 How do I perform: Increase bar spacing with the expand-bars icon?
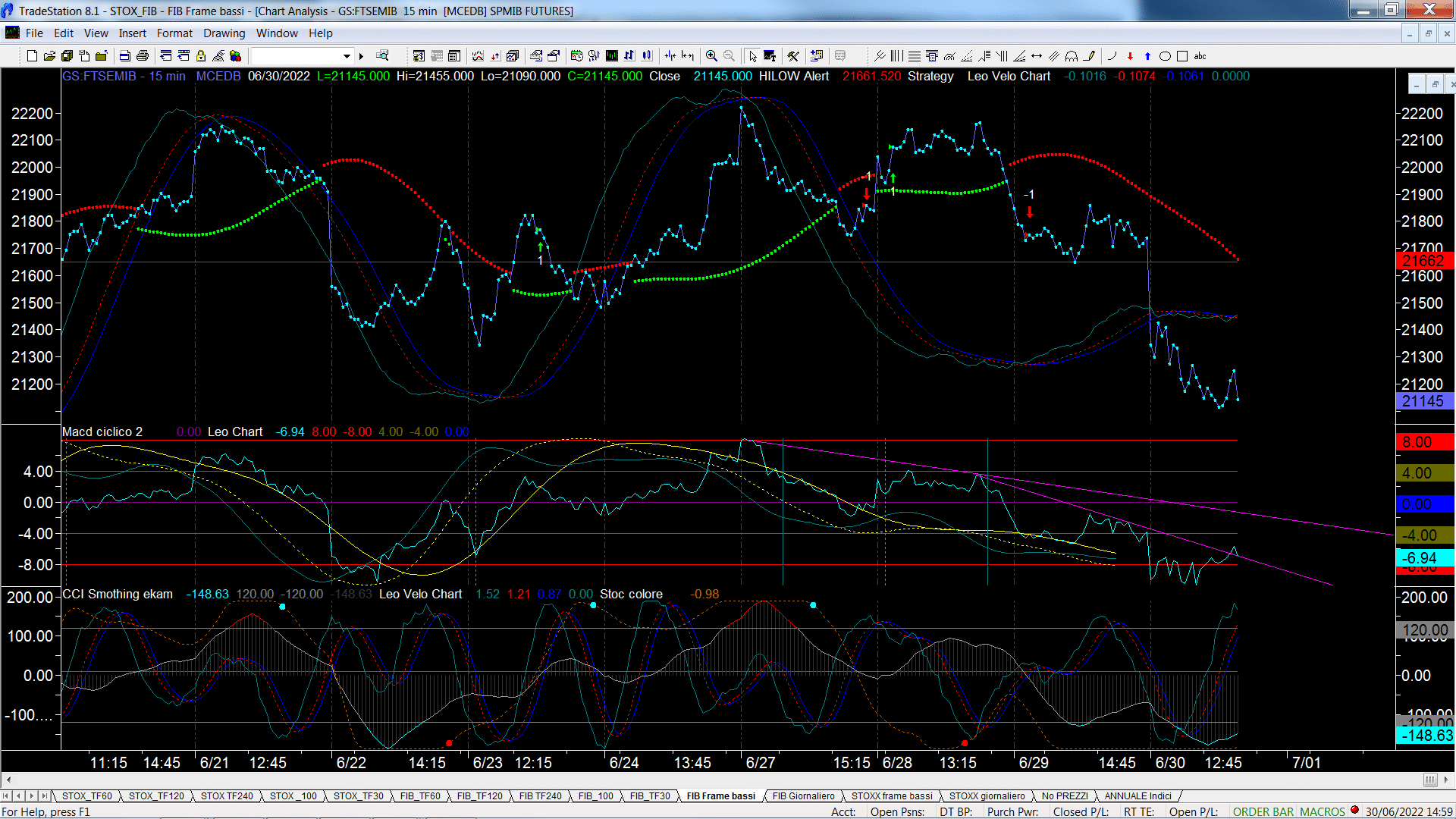688,56
